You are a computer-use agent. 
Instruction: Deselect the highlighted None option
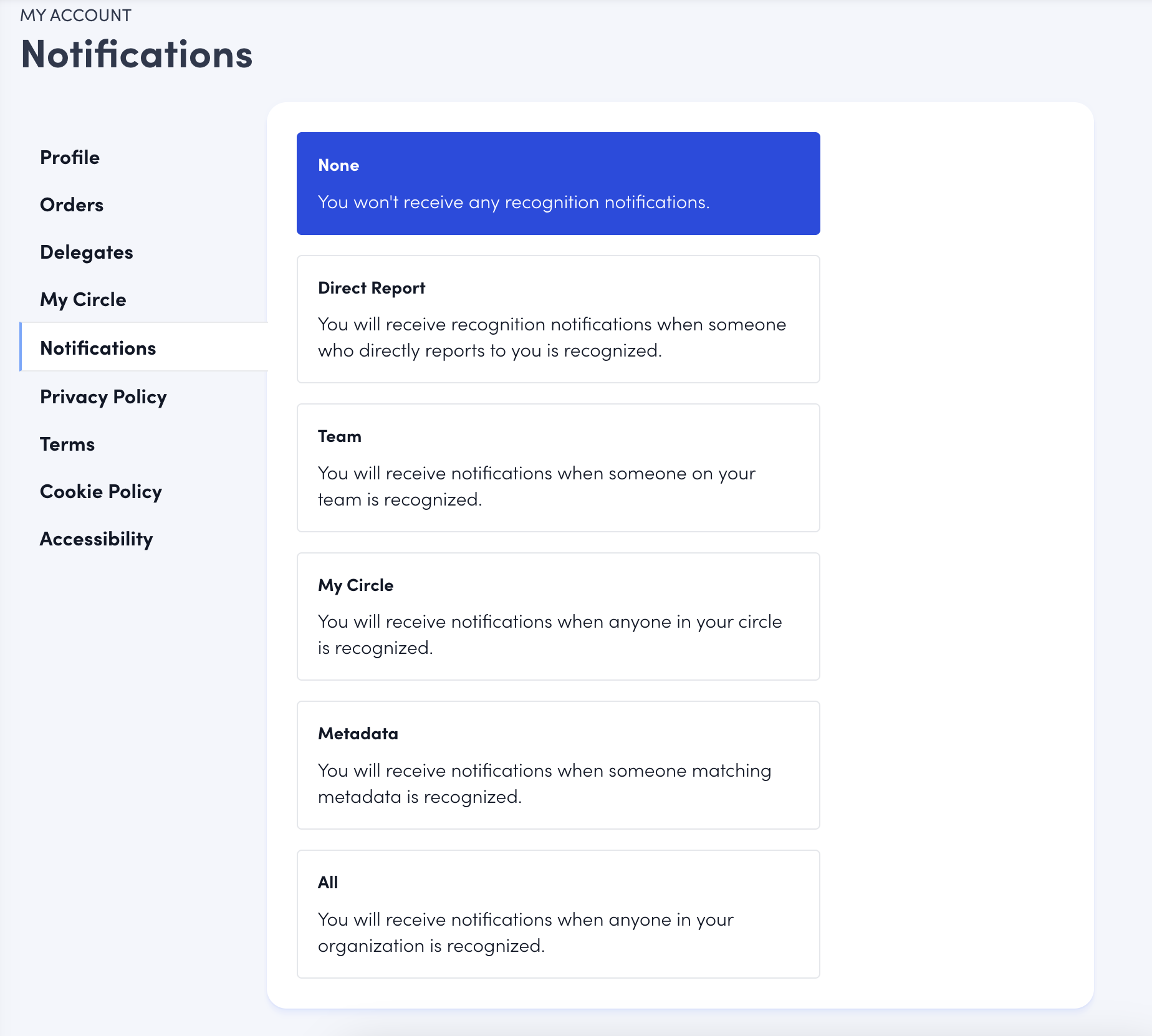[559, 183]
